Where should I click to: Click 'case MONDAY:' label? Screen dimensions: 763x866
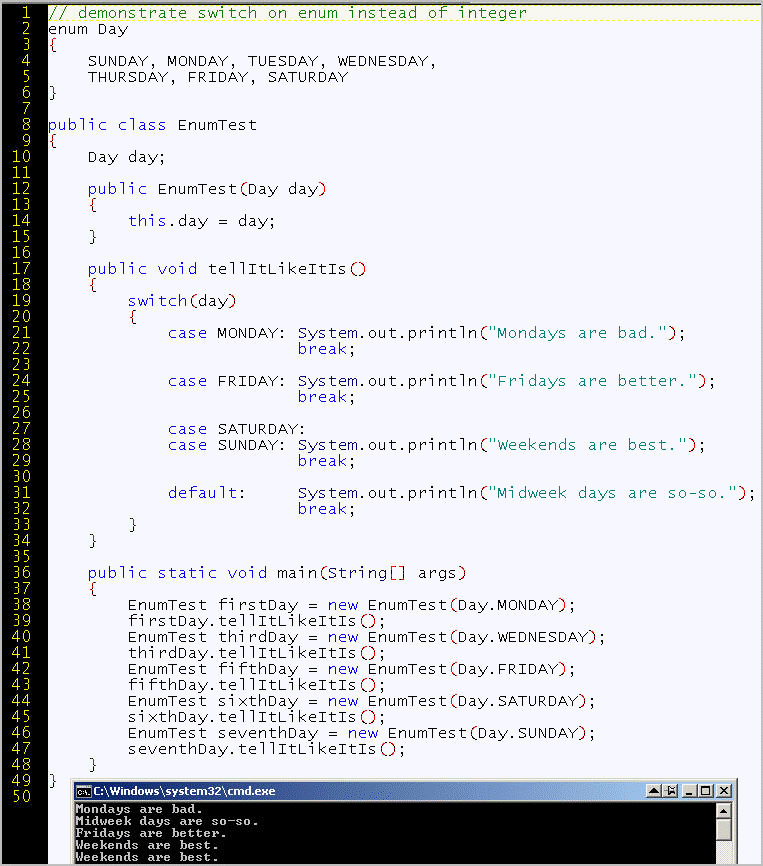click(x=226, y=333)
